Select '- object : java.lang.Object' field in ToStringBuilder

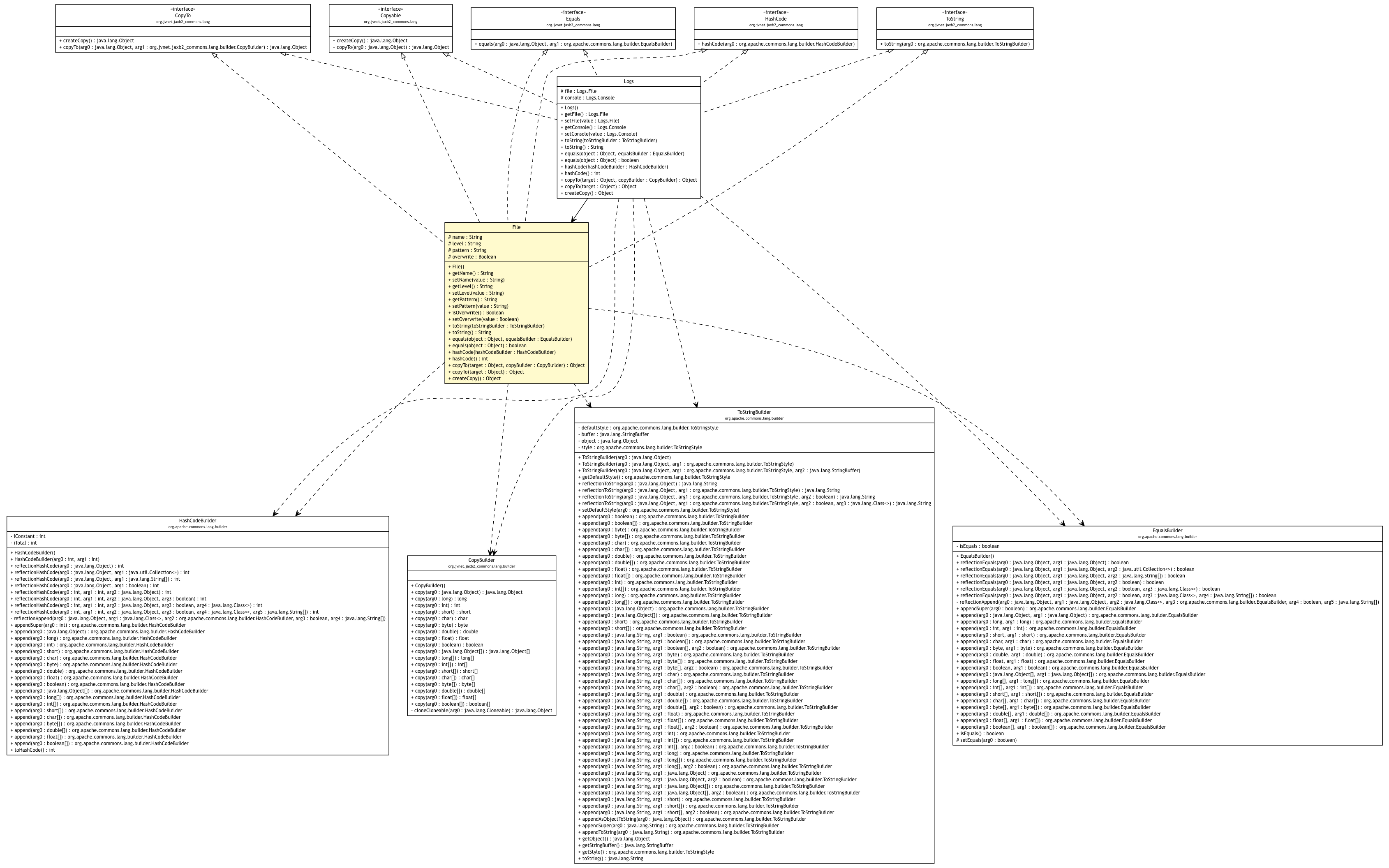[608, 441]
